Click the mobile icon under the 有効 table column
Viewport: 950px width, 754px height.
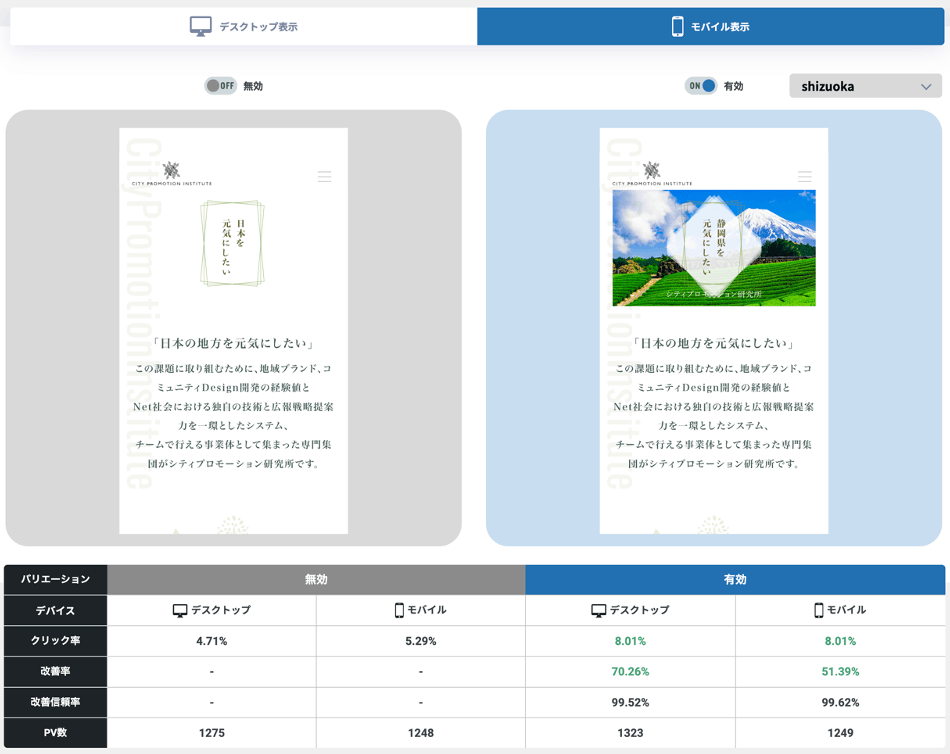[818, 610]
